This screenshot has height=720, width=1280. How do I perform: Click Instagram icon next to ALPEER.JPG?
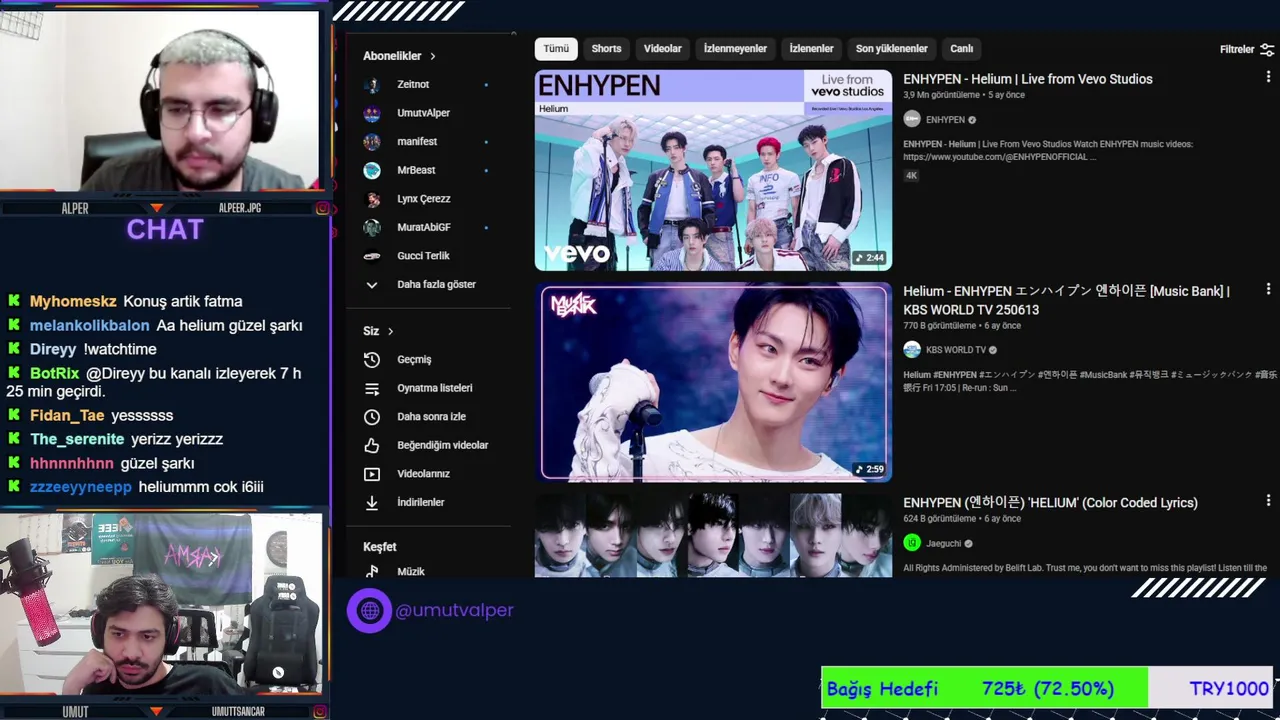(x=322, y=208)
